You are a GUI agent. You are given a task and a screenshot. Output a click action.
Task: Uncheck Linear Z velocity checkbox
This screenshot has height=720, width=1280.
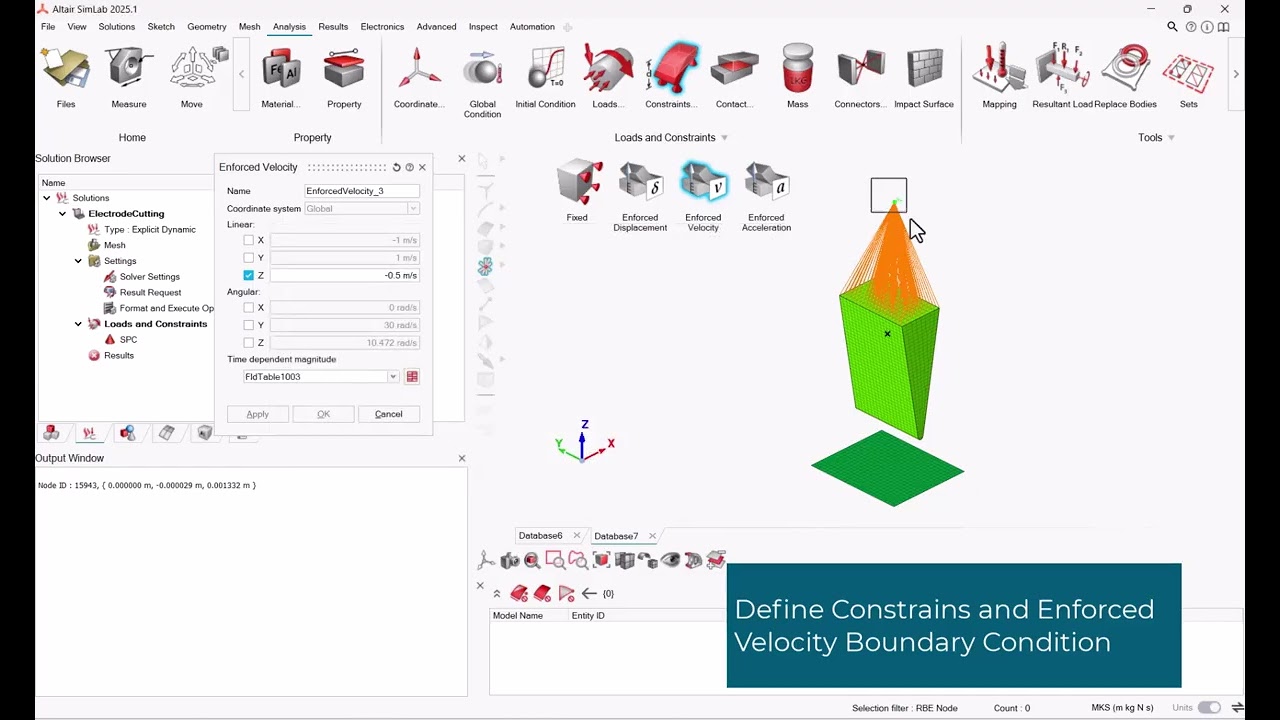point(249,275)
